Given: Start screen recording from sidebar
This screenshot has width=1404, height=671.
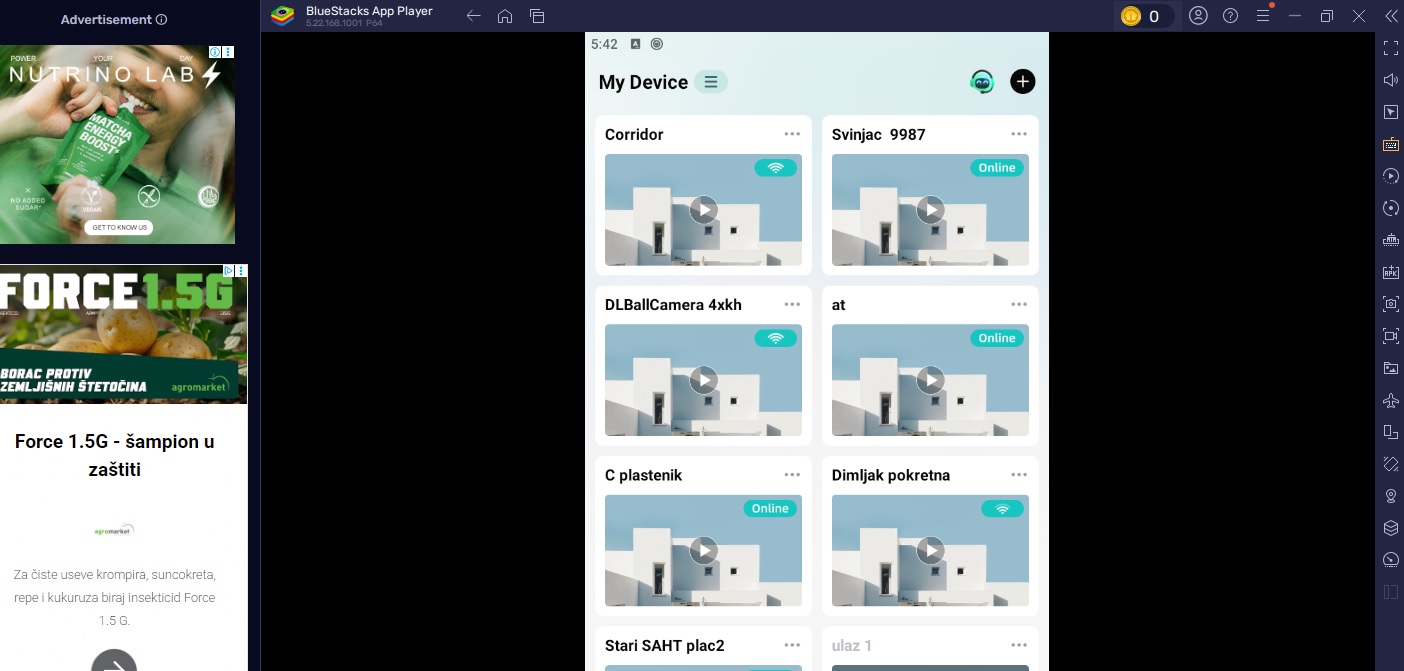Looking at the screenshot, I should click(1390, 336).
